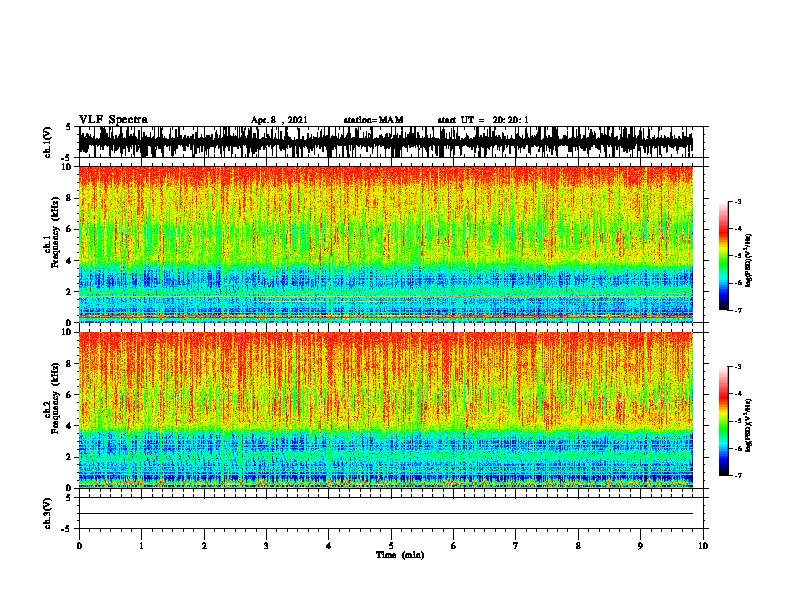
Task: Click the flat ch.3 voltage trace line
Action: [x=386, y=514]
